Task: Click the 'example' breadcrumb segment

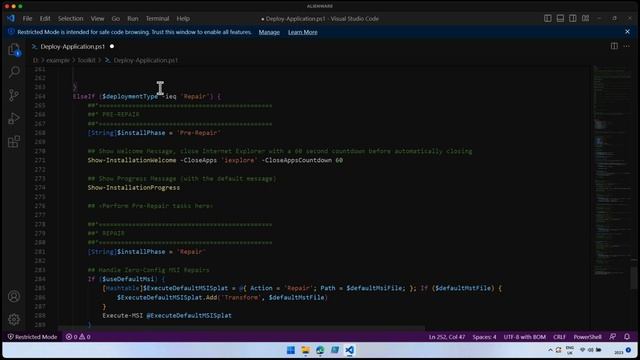Action: pyautogui.click(x=58, y=60)
